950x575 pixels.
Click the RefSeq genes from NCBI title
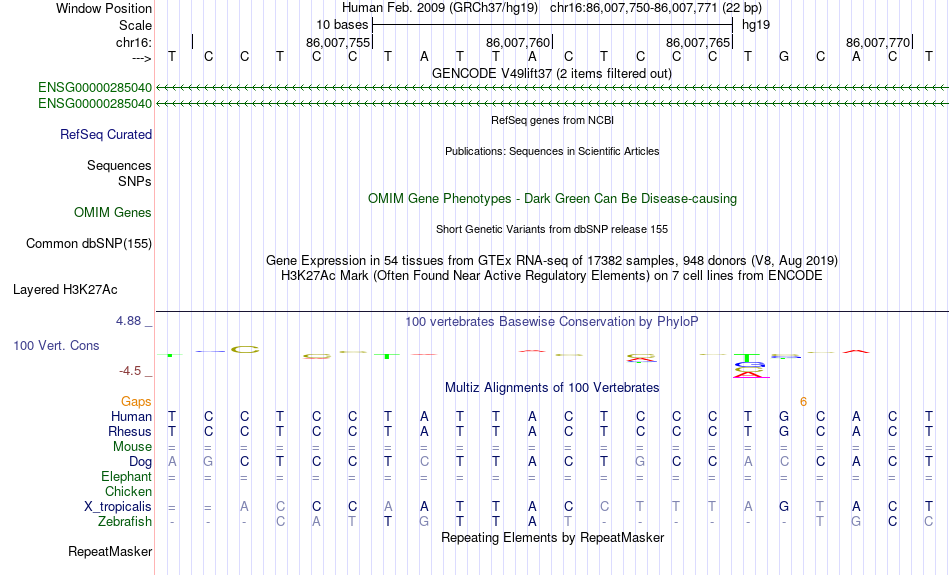552,120
